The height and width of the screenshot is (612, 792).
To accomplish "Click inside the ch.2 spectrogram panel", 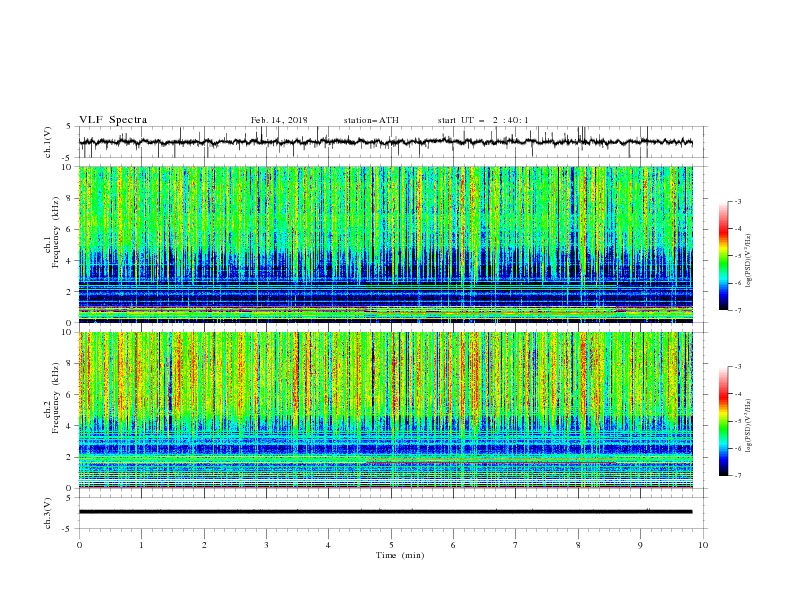I will pyautogui.click(x=385, y=410).
